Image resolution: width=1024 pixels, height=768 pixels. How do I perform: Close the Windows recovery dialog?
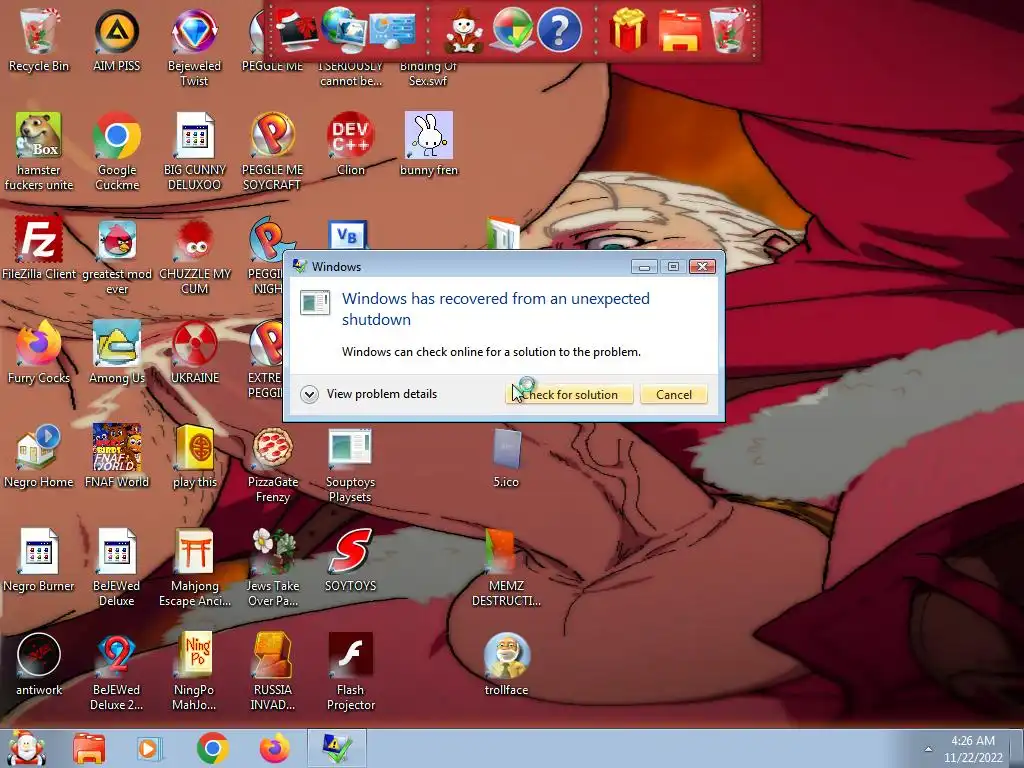[702, 266]
